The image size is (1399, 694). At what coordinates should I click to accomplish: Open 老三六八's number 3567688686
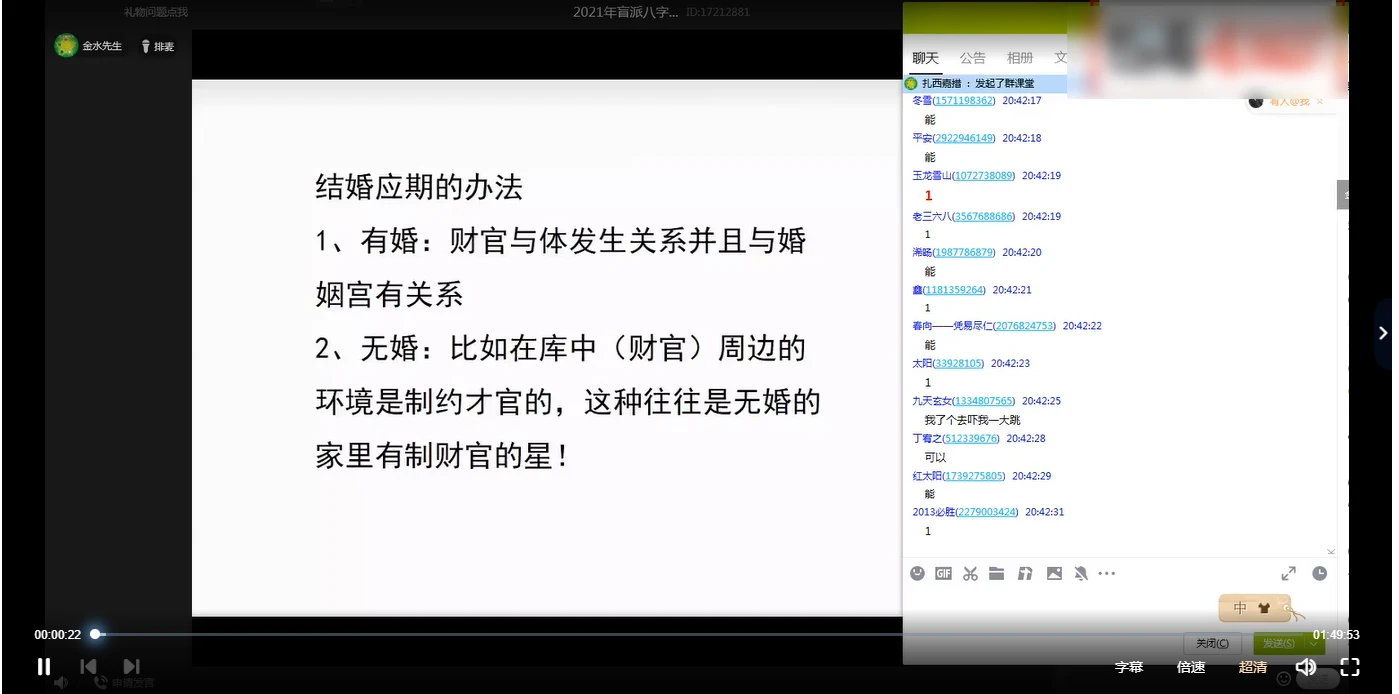coord(984,217)
